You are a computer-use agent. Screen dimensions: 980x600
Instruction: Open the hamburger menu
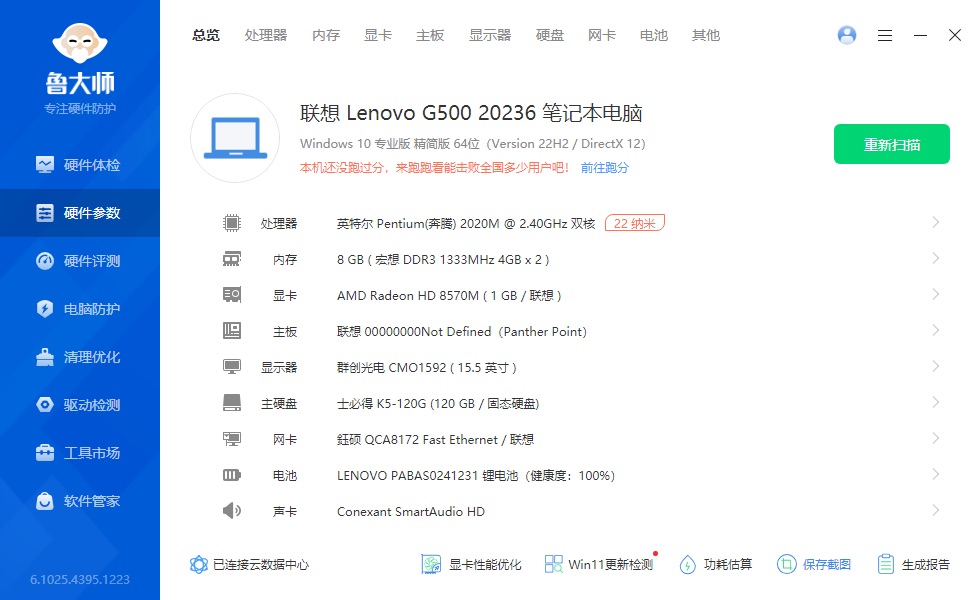tap(884, 35)
